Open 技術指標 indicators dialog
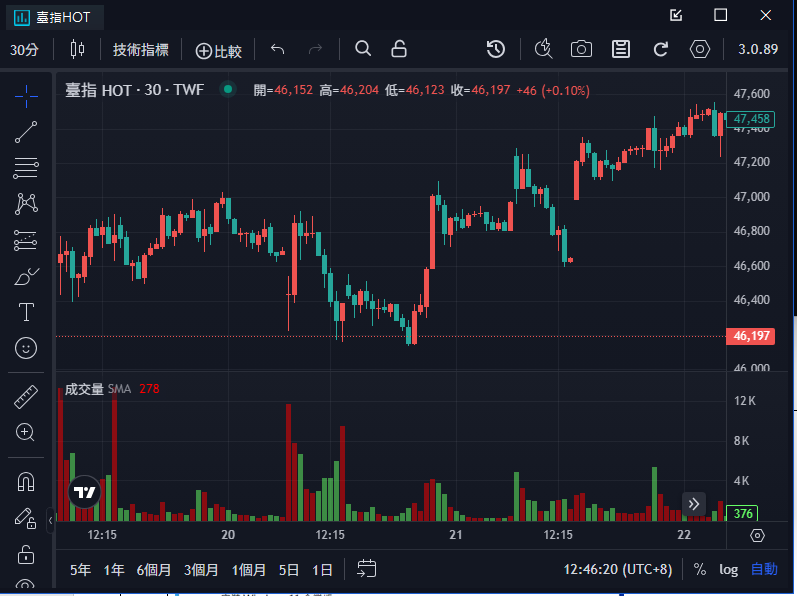This screenshot has height=596, width=797. [x=141, y=50]
